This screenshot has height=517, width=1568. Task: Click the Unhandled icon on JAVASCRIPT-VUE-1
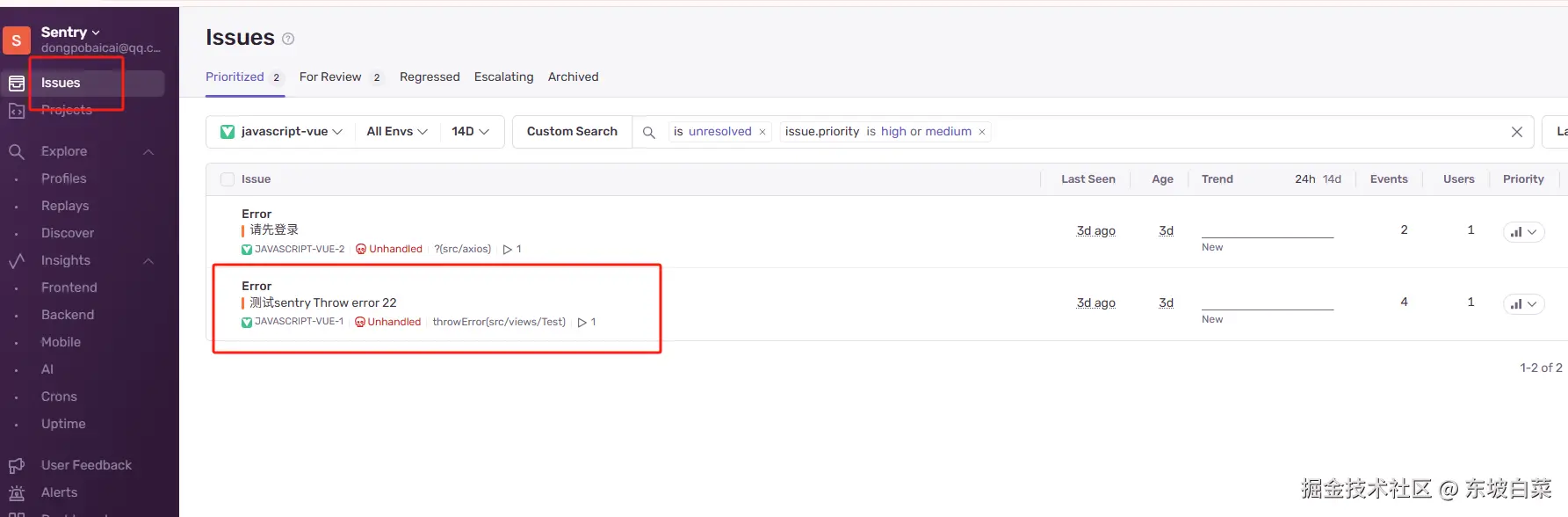pos(360,322)
